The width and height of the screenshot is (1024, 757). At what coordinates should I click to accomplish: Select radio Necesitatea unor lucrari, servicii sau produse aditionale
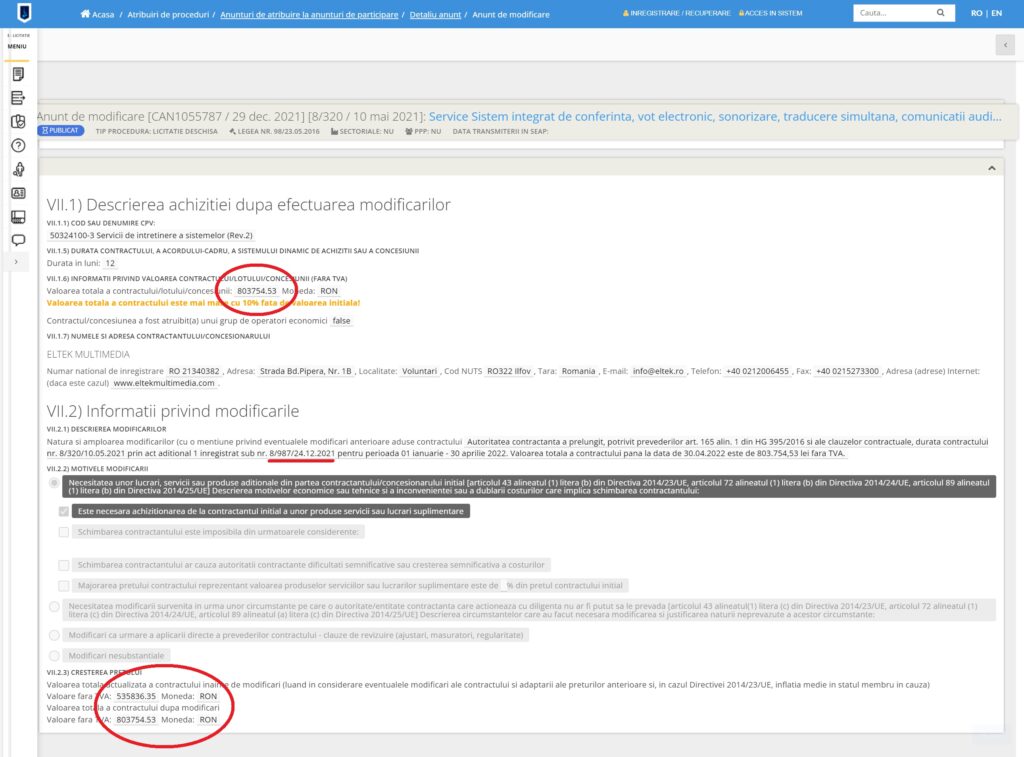tap(54, 483)
